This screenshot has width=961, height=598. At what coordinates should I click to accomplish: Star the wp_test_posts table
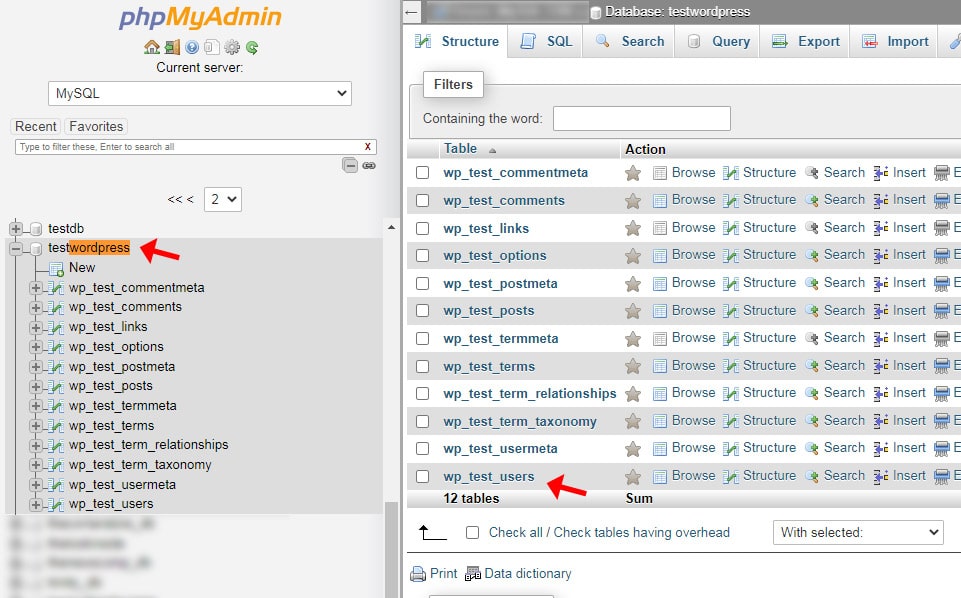(x=633, y=311)
